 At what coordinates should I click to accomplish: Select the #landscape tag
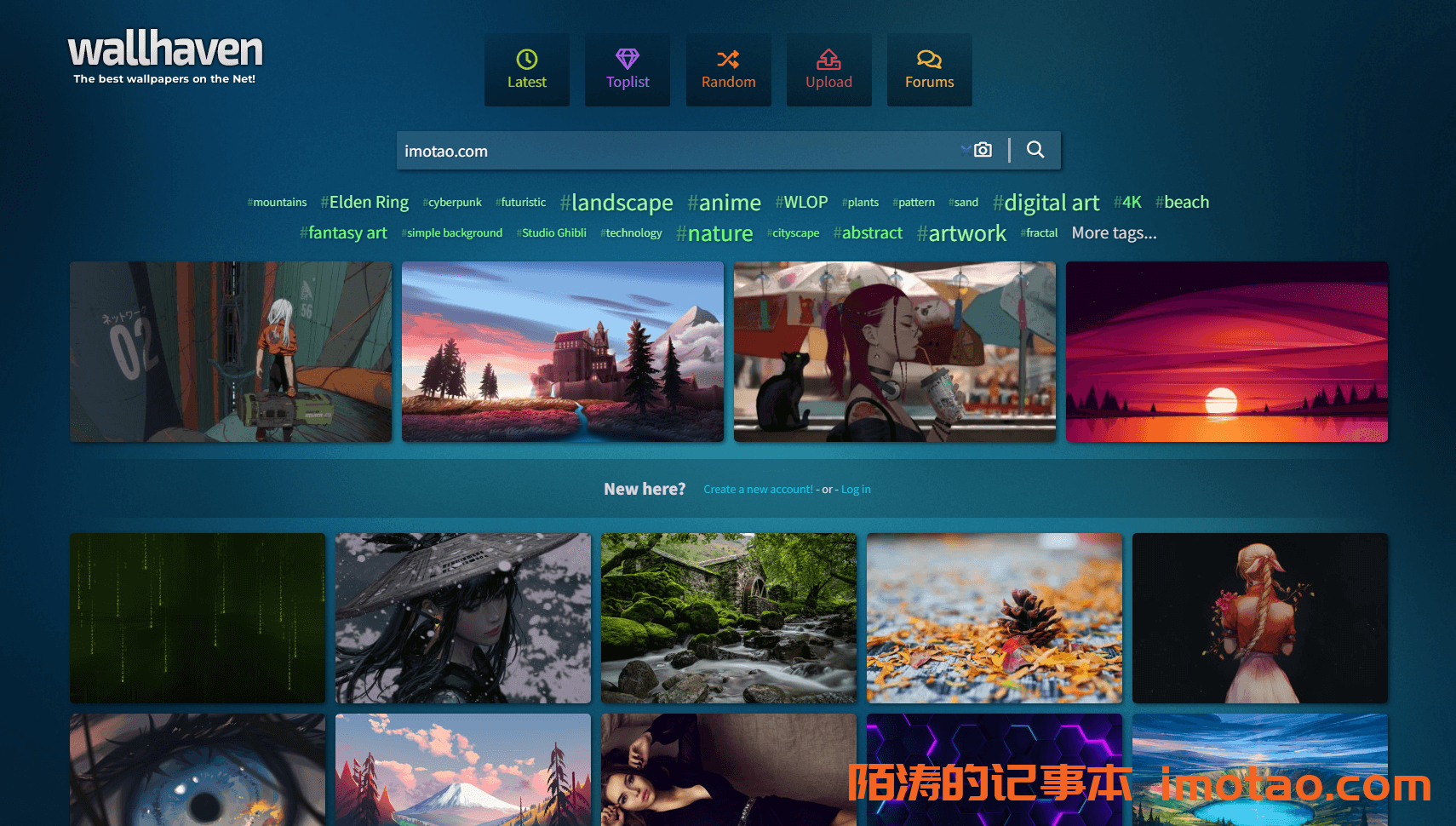pyautogui.click(x=616, y=203)
